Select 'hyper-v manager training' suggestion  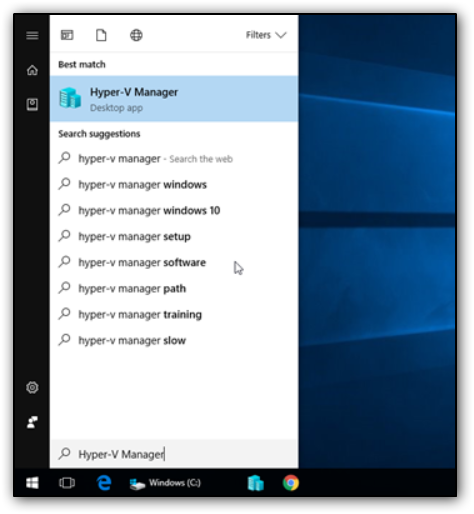tap(174, 315)
